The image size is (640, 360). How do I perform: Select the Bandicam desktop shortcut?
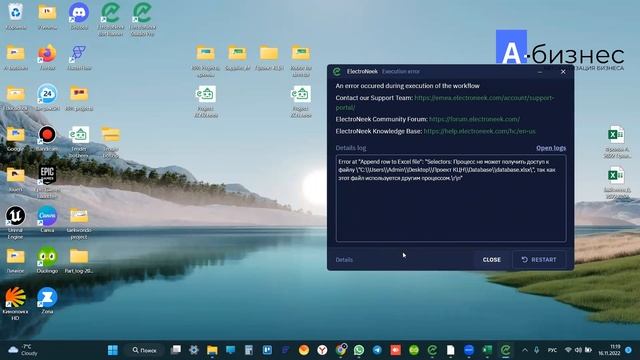(x=47, y=138)
